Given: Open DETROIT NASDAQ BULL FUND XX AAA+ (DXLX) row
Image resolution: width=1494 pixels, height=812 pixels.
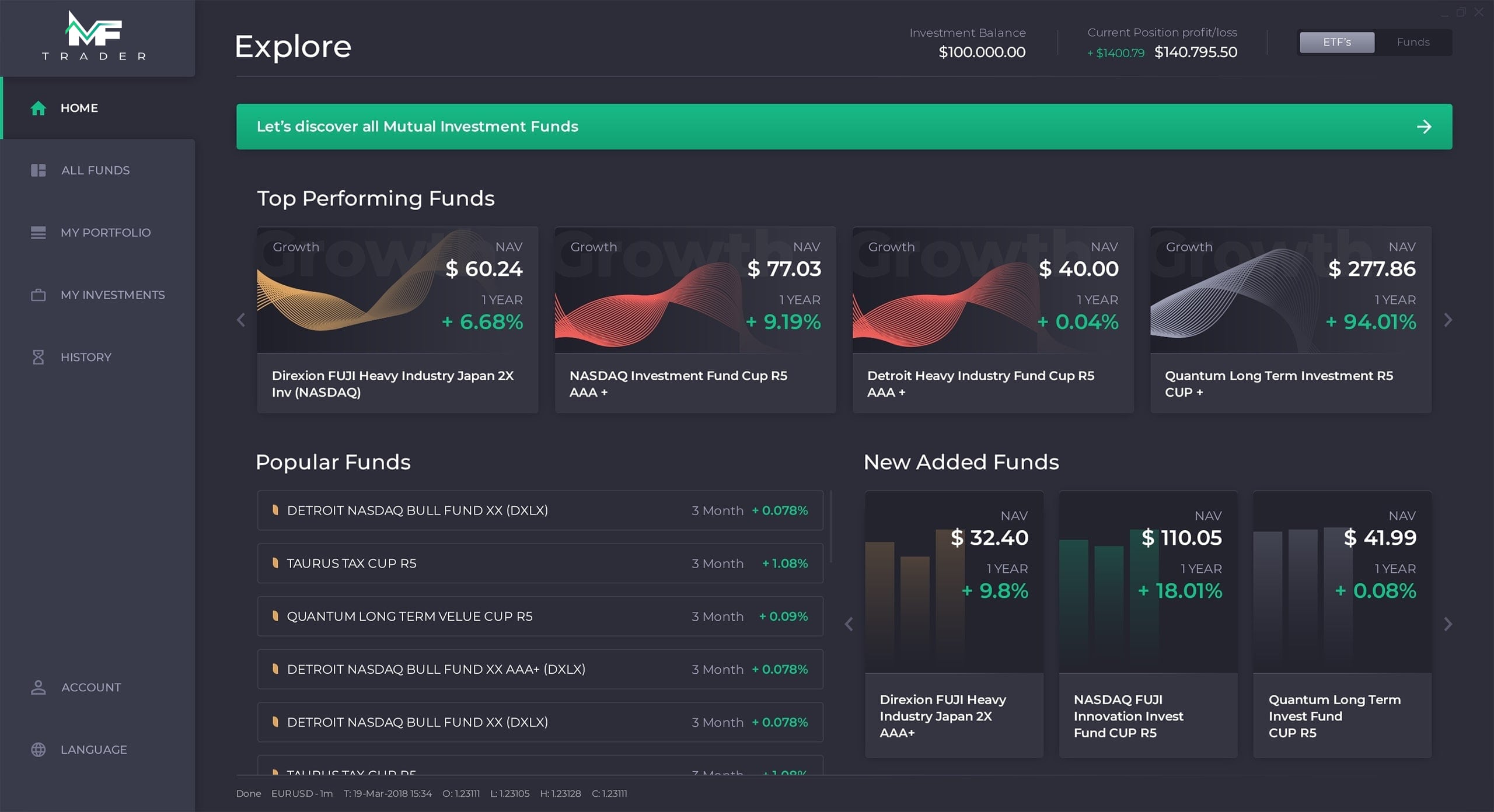Looking at the screenshot, I should (540, 669).
